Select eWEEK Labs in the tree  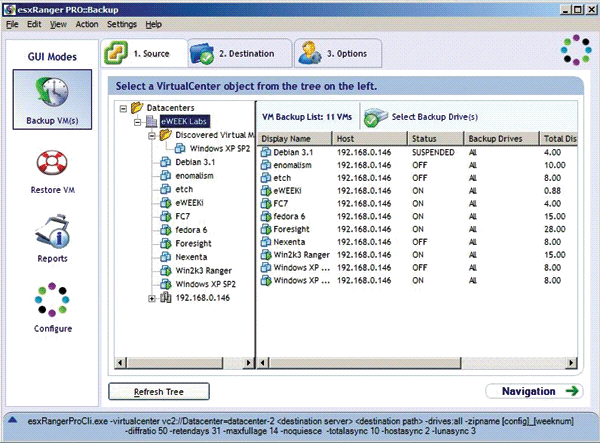point(184,122)
